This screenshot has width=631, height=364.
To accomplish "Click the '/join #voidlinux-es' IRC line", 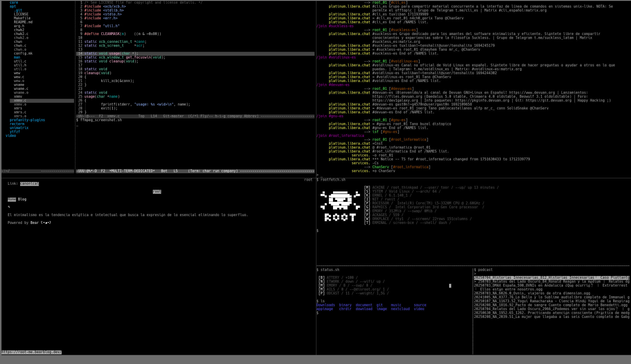I will click(x=336, y=58).
